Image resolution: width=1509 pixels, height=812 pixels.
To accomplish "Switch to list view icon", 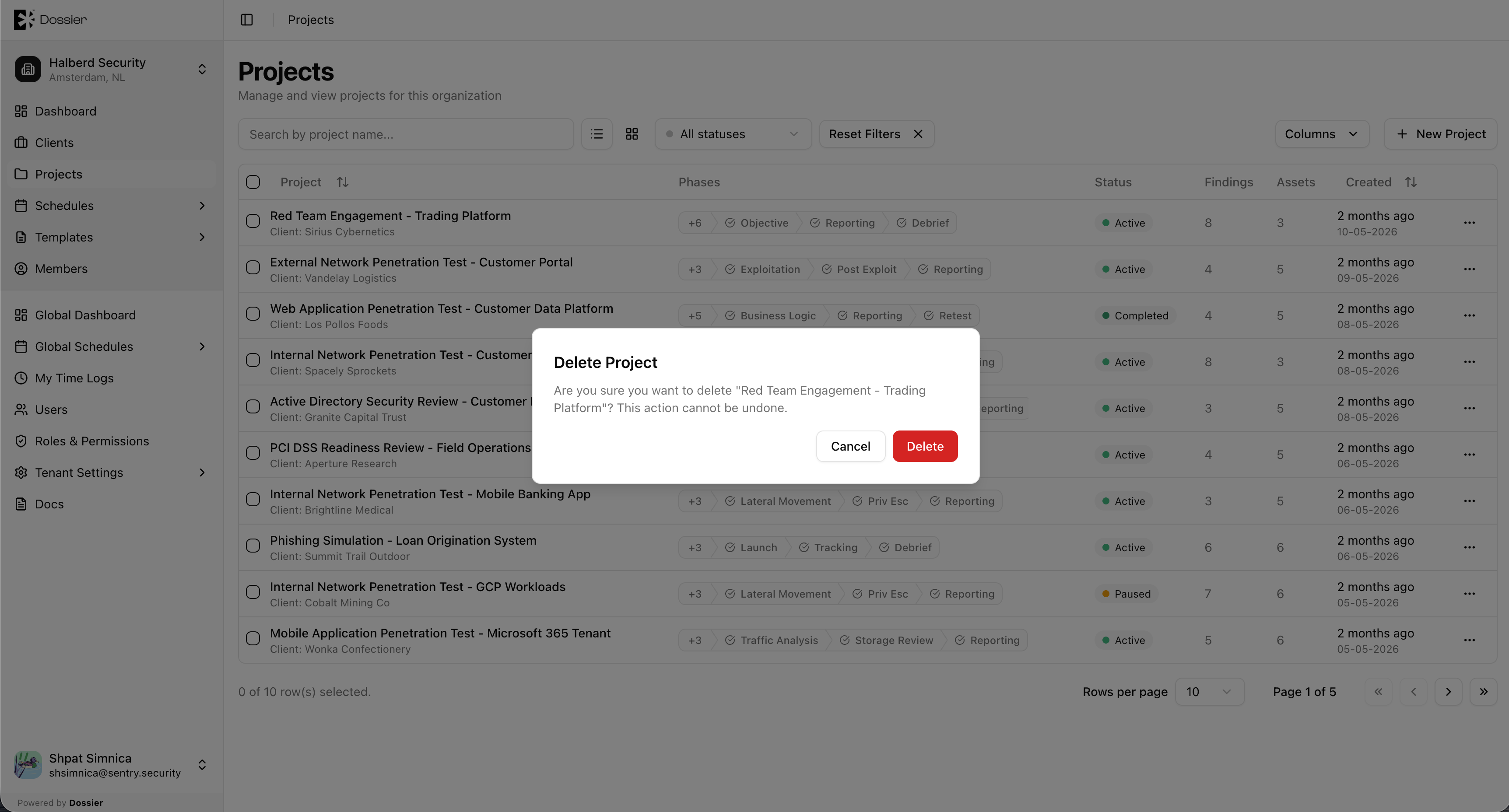I will pos(597,134).
